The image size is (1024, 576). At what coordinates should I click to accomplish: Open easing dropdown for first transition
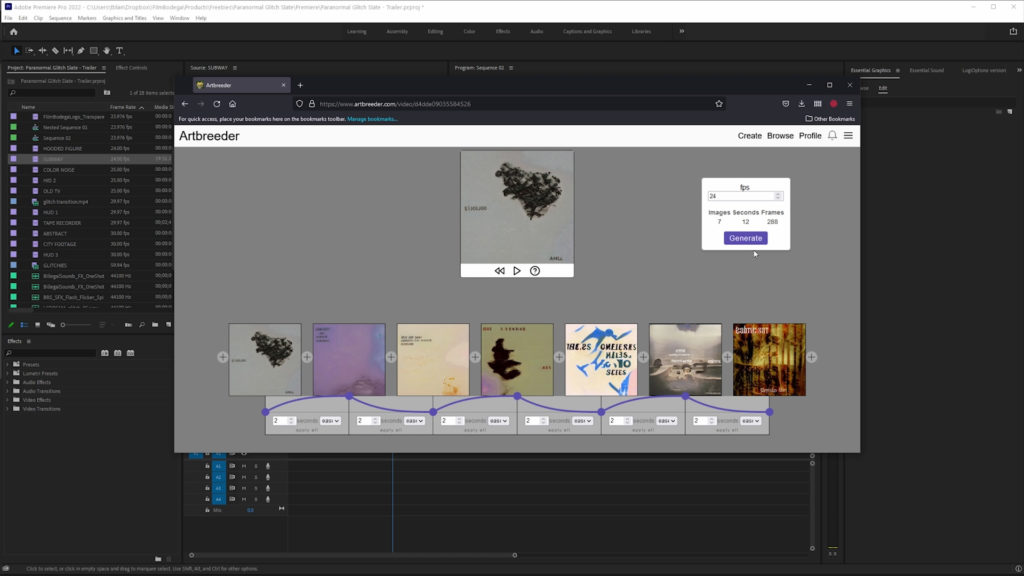[x=330, y=421]
